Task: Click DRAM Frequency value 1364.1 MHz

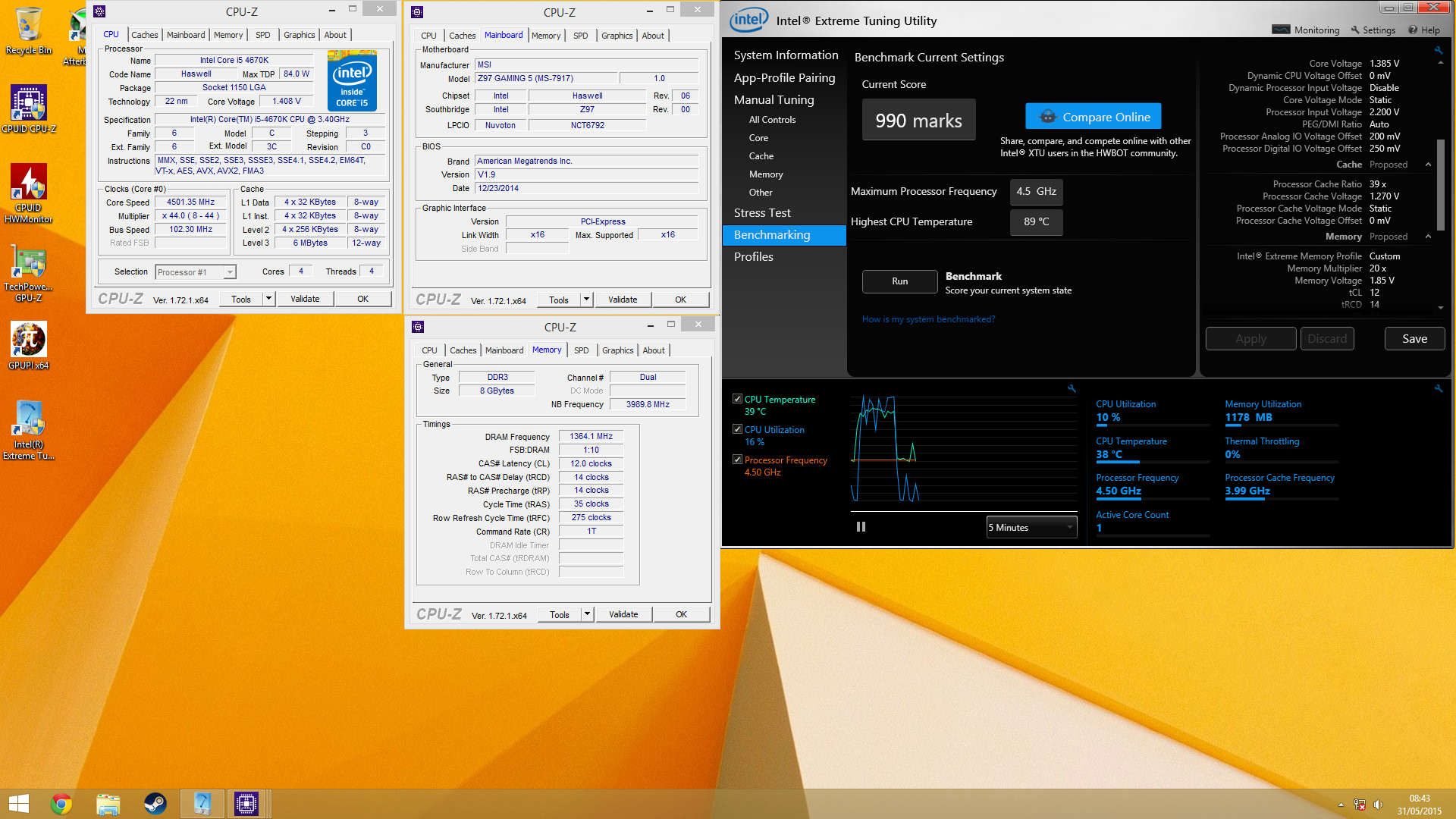Action: (591, 437)
